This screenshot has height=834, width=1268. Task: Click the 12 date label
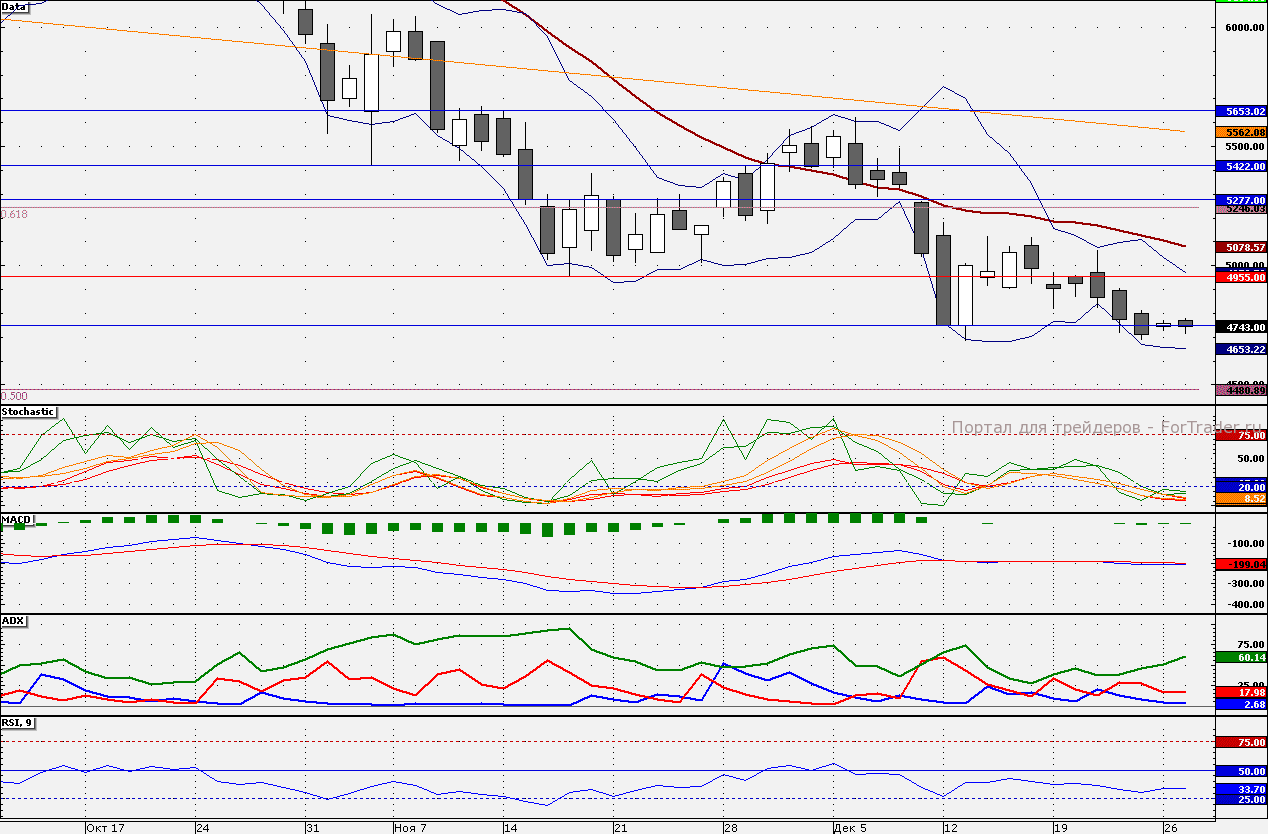(950, 828)
